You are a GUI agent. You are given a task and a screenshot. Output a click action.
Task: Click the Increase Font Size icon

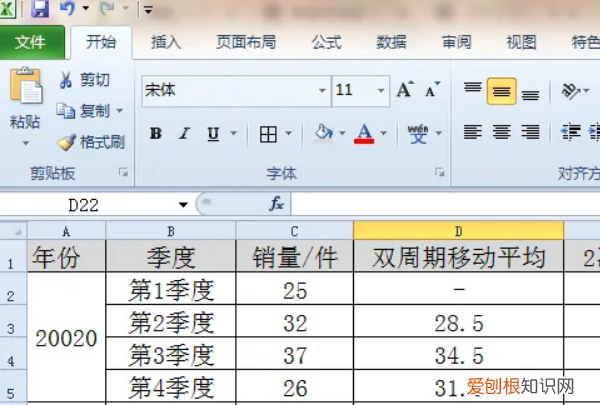(406, 90)
